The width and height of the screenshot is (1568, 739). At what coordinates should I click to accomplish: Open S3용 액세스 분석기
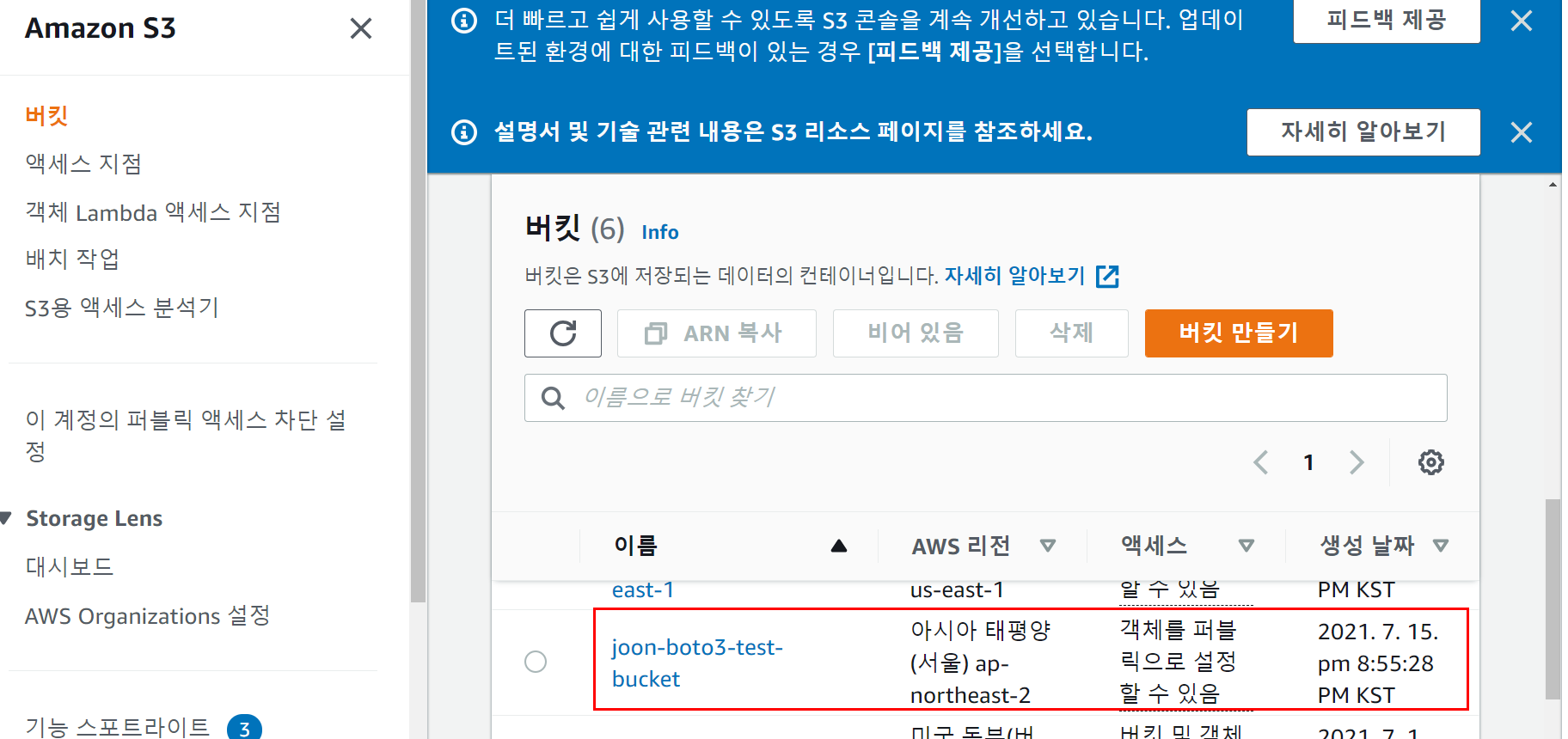122,308
